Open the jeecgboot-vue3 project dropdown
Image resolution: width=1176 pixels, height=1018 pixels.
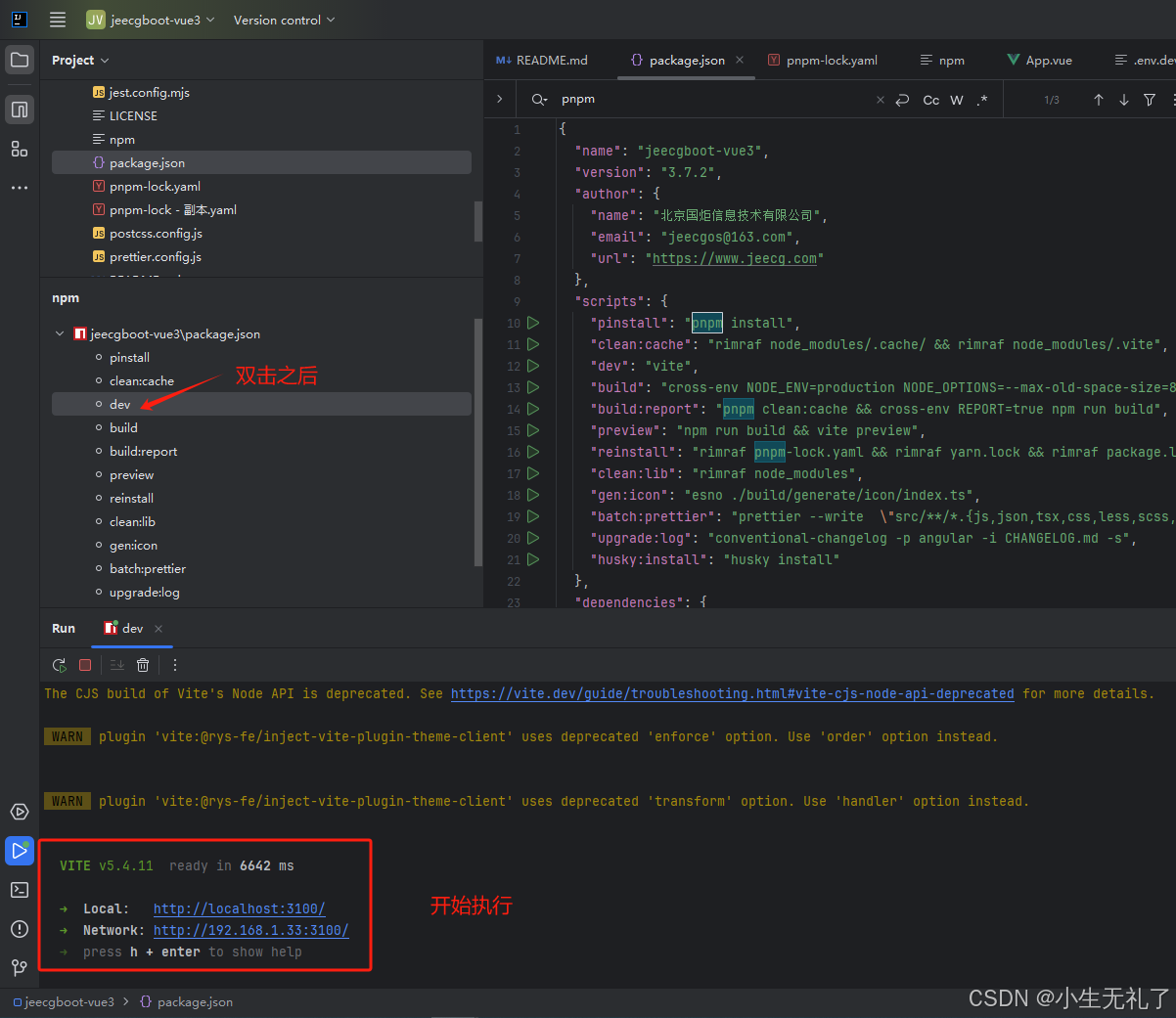click(x=150, y=20)
